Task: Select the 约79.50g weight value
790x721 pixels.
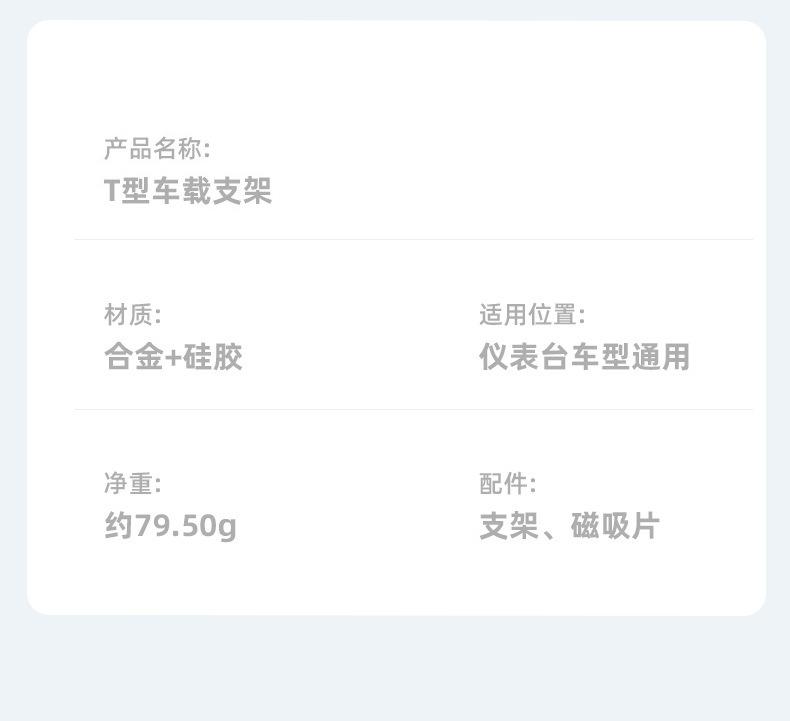Action: click(x=170, y=526)
